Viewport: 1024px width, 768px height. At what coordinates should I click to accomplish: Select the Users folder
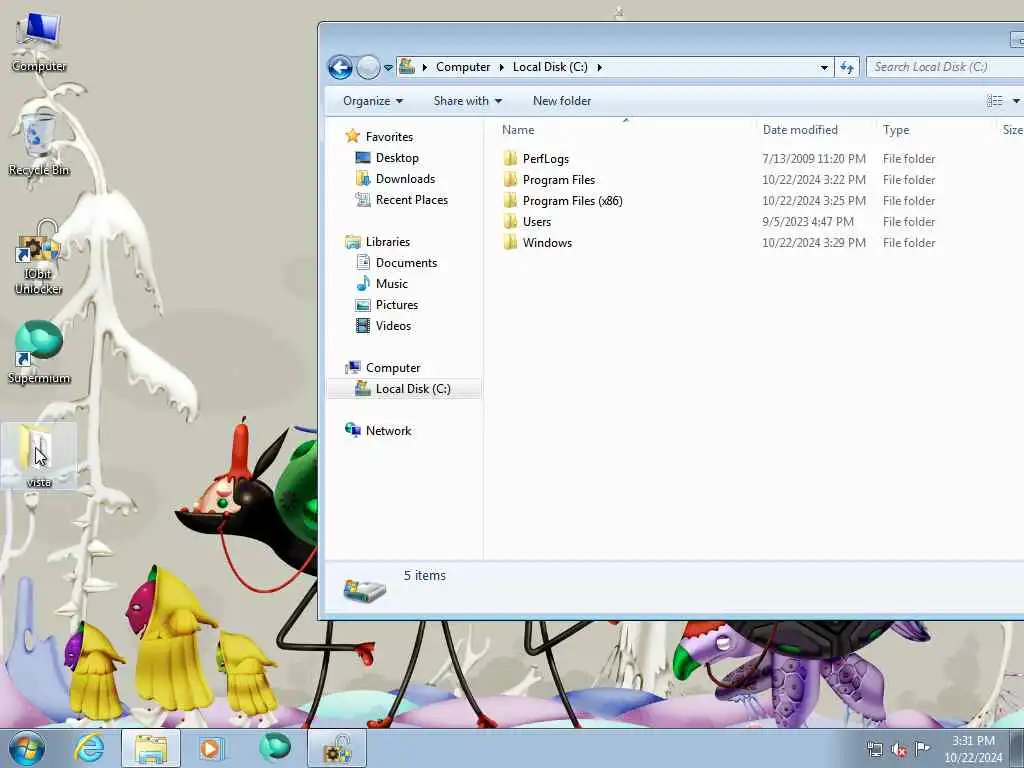[x=536, y=221]
